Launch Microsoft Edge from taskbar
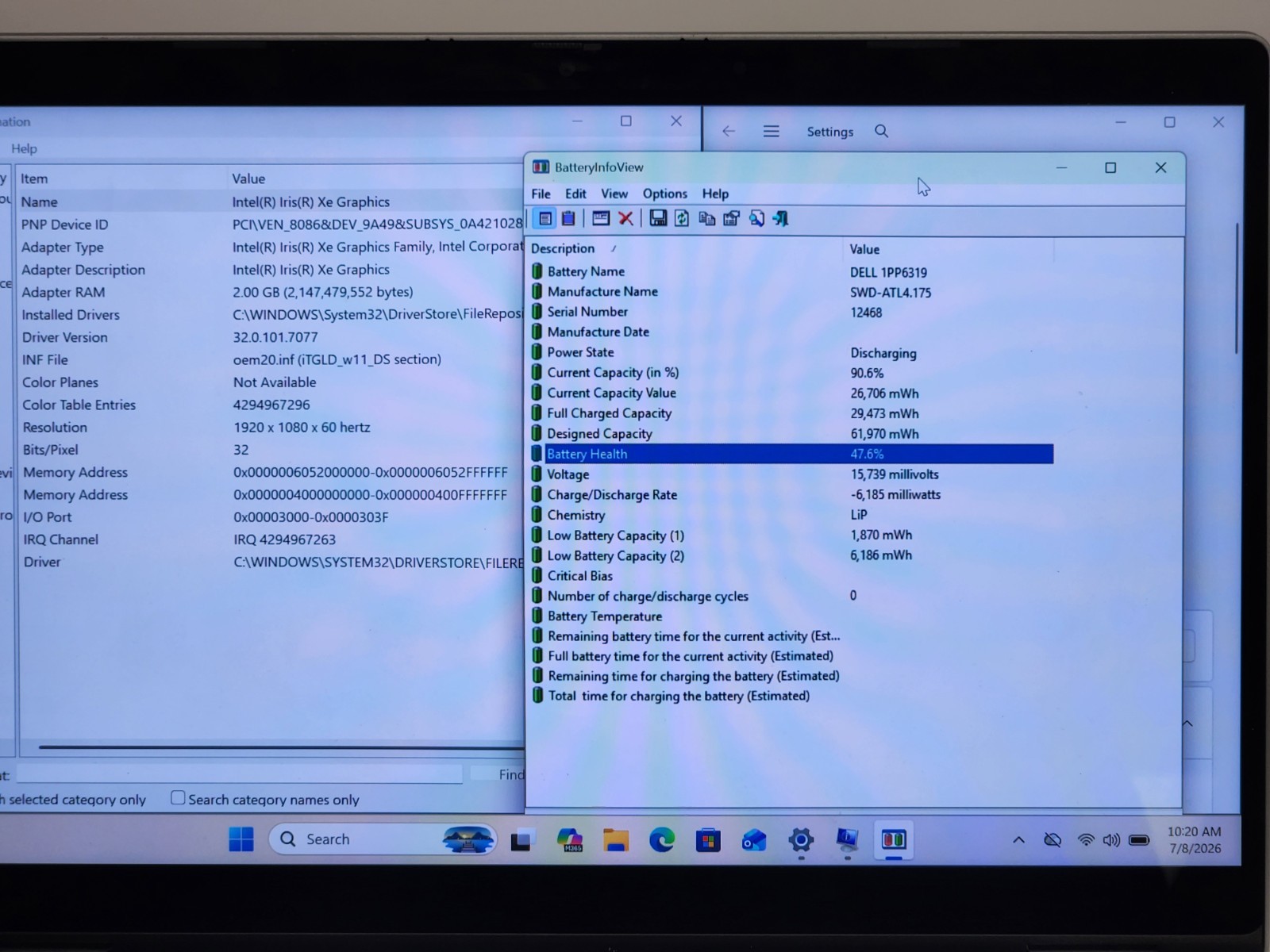Image resolution: width=1270 pixels, height=952 pixels. 662,839
